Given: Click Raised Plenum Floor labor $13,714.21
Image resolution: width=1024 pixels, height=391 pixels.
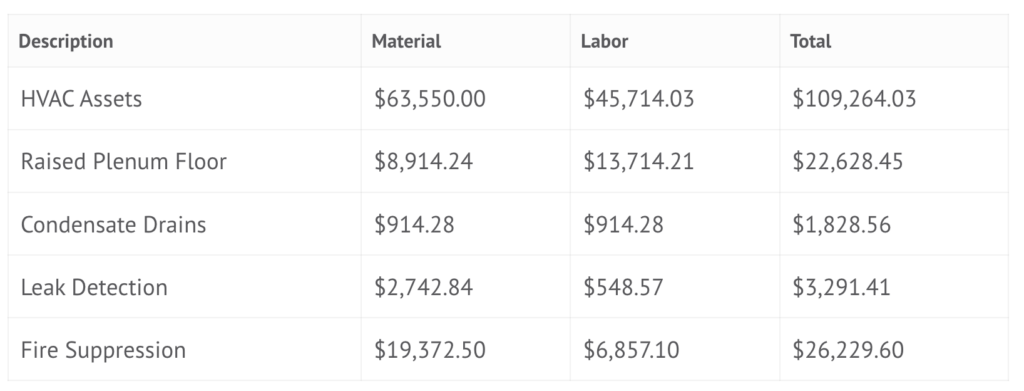Looking at the screenshot, I should coord(639,161).
